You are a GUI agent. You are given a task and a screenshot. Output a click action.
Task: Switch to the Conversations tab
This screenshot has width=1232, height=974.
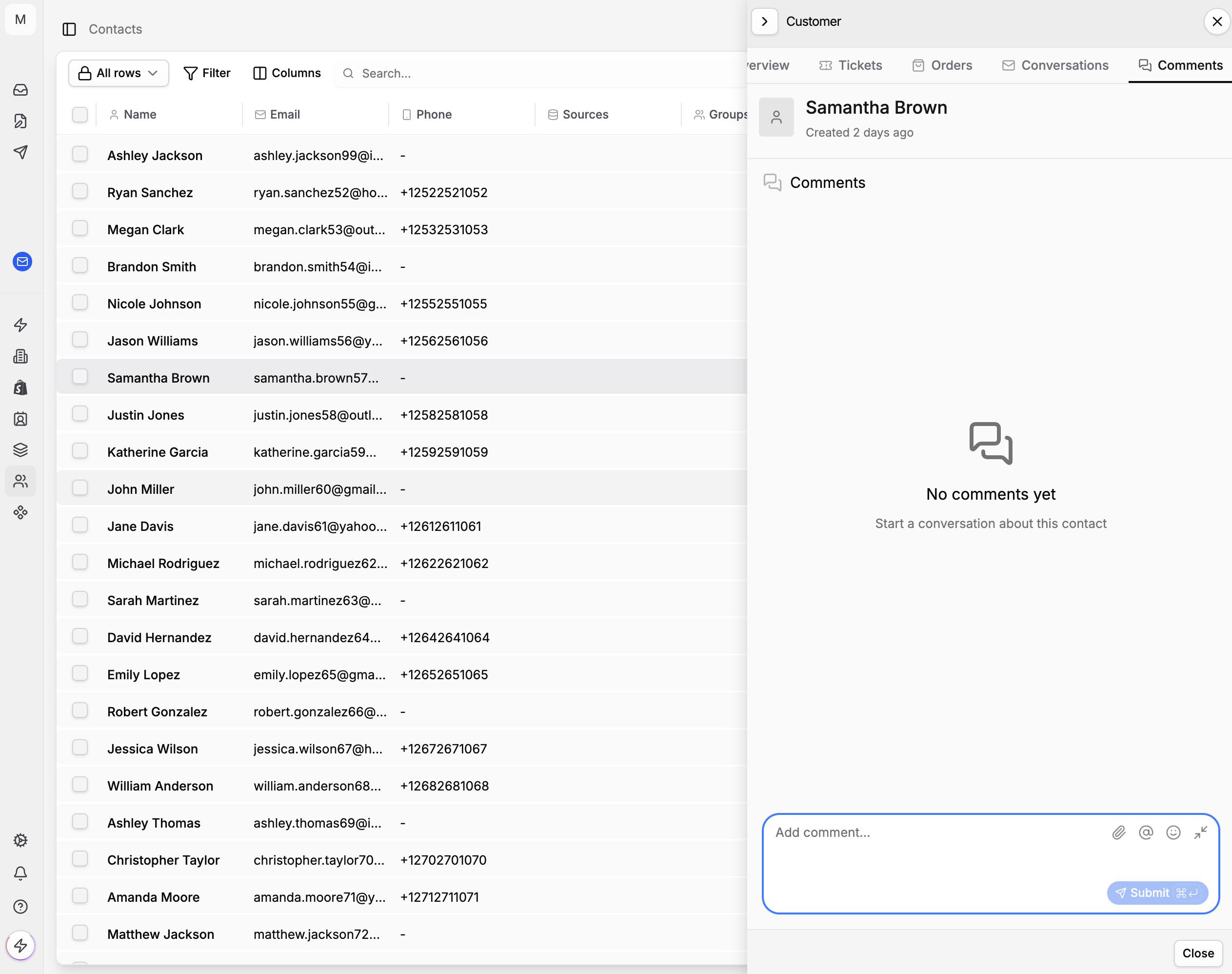point(1055,65)
